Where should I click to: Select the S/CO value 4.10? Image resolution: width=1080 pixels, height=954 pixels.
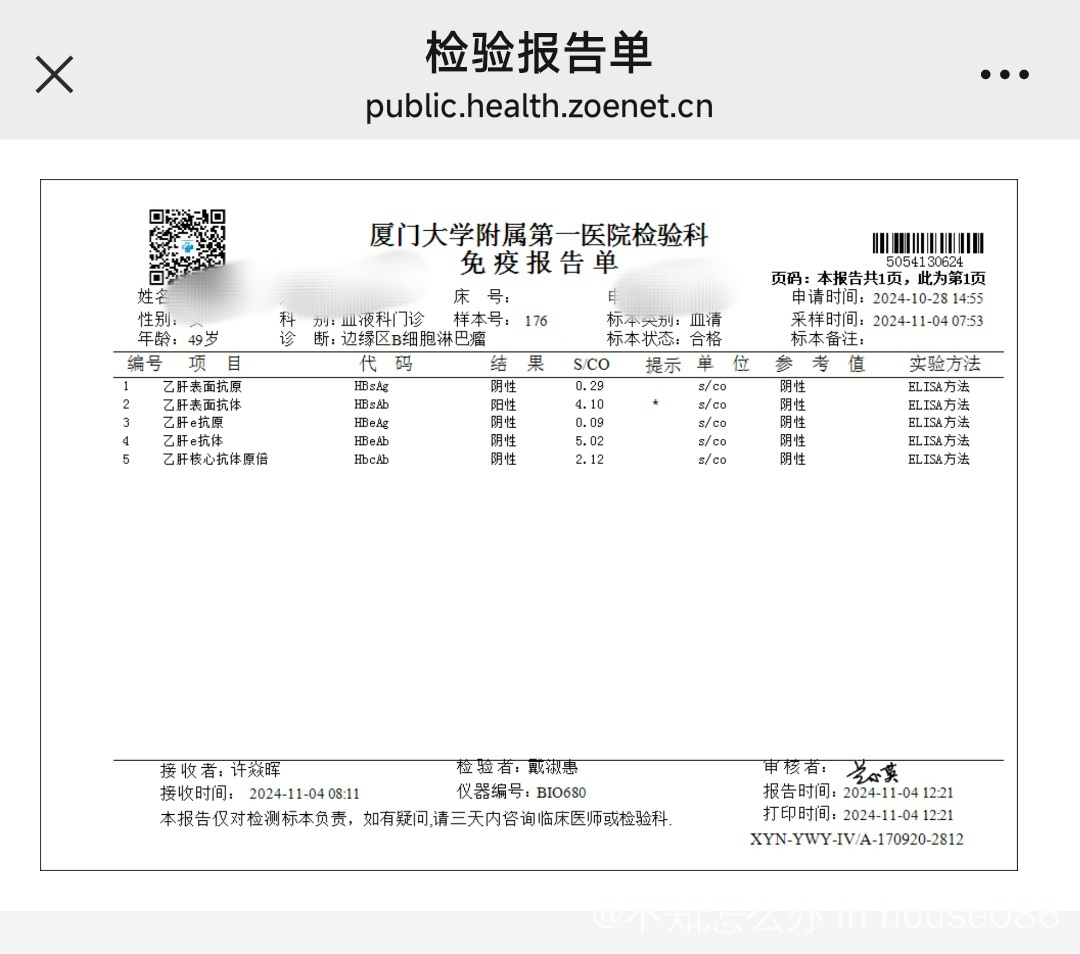point(590,405)
